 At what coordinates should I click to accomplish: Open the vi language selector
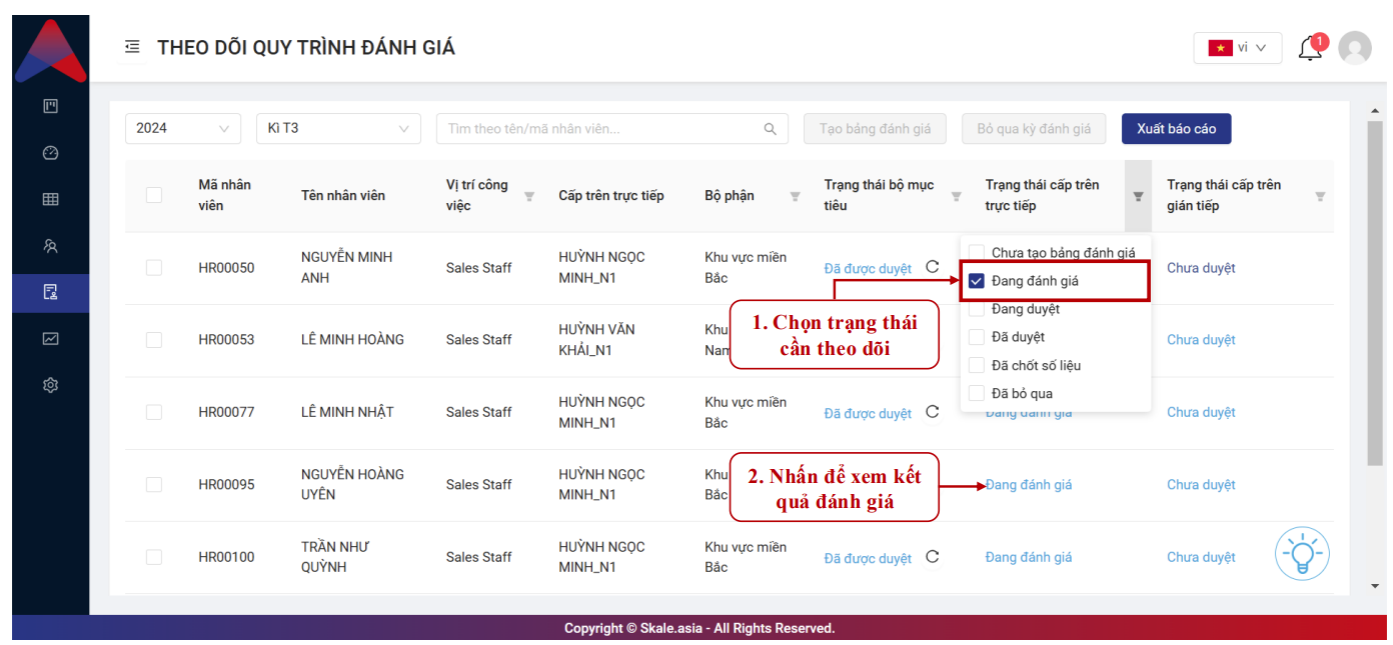point(1237,48)
